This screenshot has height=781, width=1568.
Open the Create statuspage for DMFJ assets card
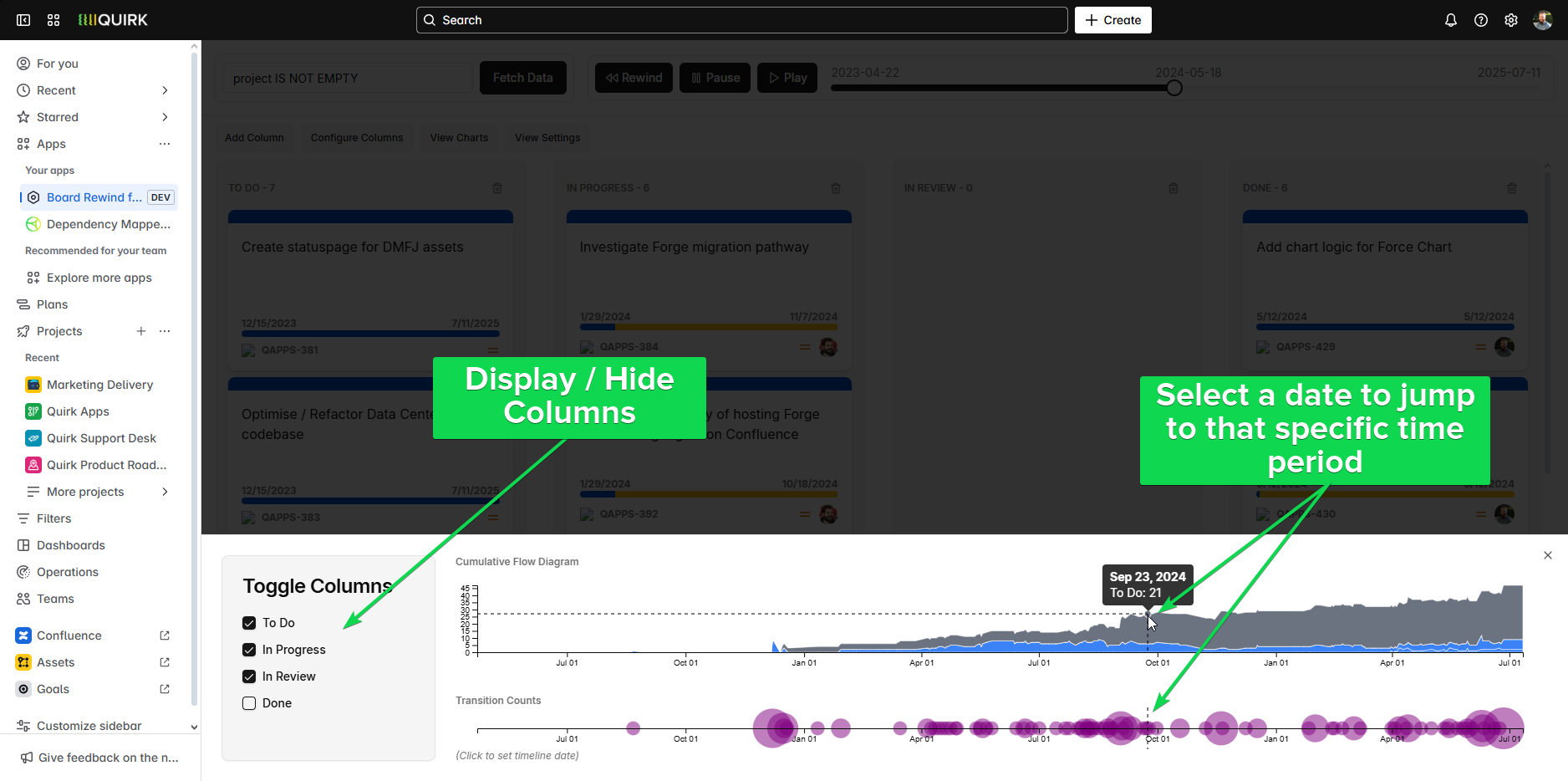pyautogui.click(x=370, y=290)
